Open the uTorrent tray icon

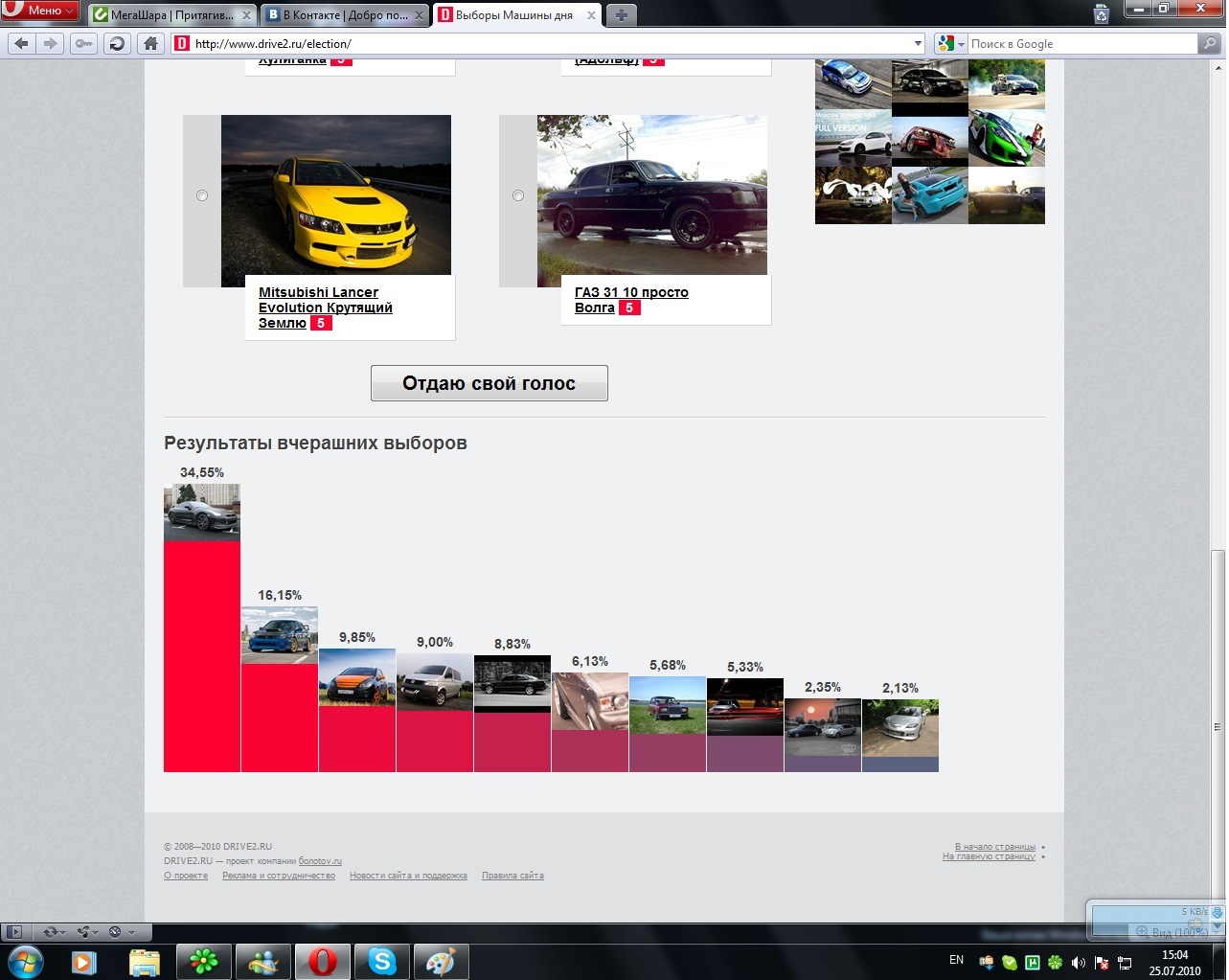point(1033,962)
